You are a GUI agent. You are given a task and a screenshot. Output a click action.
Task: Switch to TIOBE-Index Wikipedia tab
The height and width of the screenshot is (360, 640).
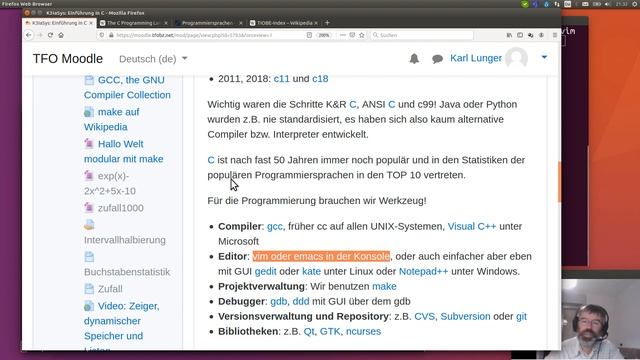tap(284, 23)
